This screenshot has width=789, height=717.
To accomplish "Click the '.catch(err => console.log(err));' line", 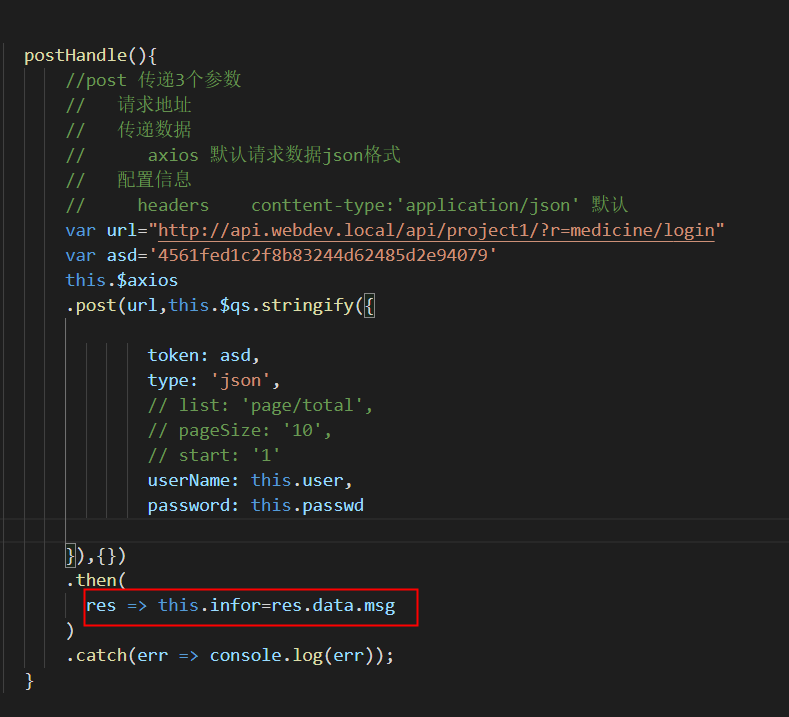I will [230, 655].
